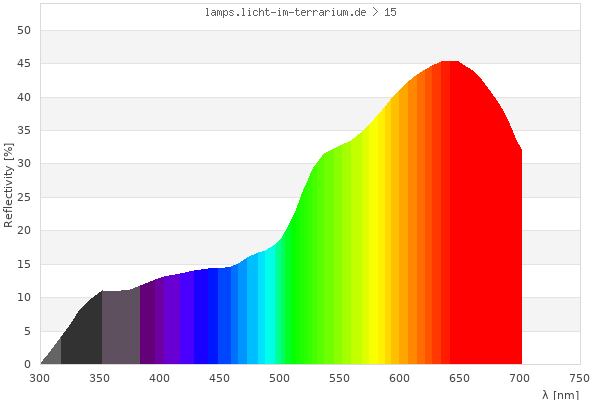This screenshot has height=400, width=600.
Task: Select the 700 tick on the wavelength axis
Action: click(x=520, y=378)
